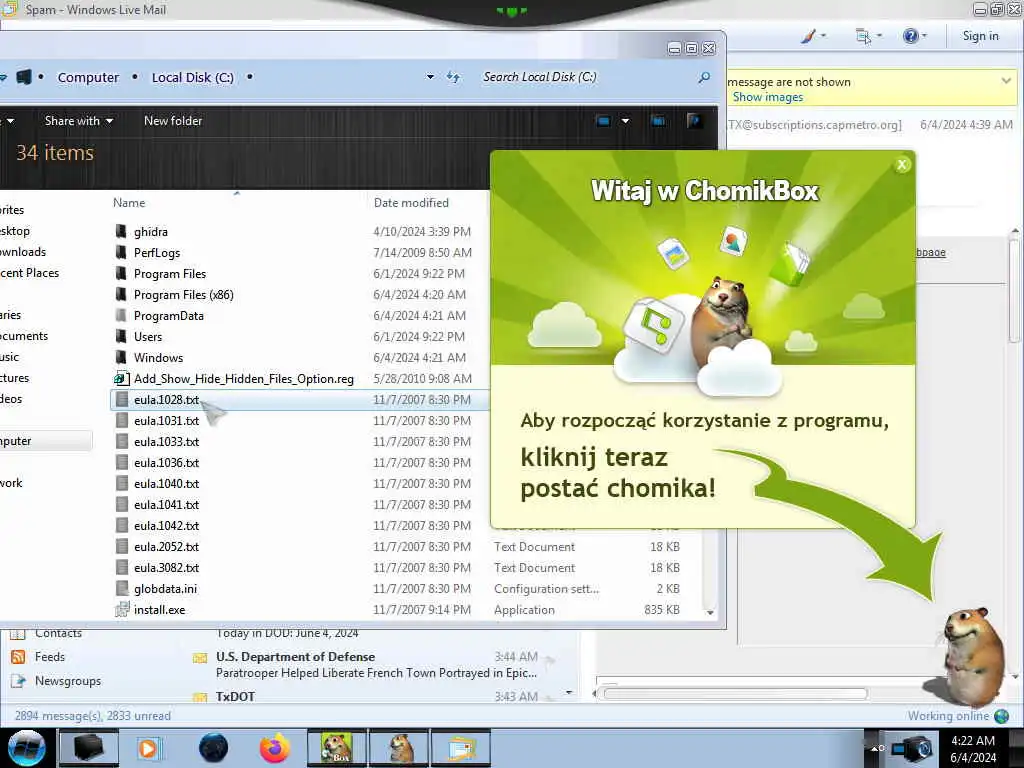
Task: Select eula.1036.txt file
Action: point(166,462)
